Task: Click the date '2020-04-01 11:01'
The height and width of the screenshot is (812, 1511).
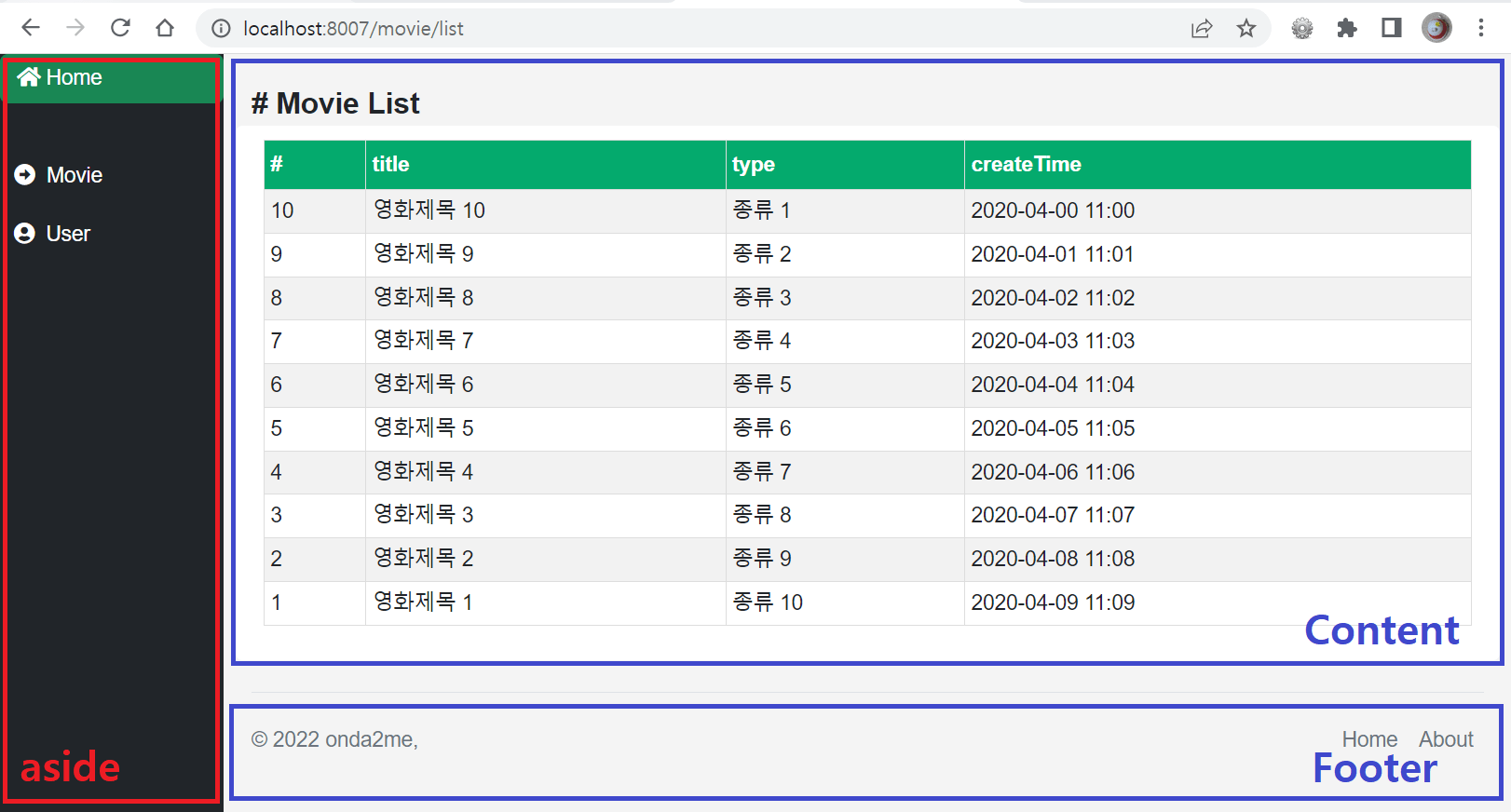Action: 1053,254
